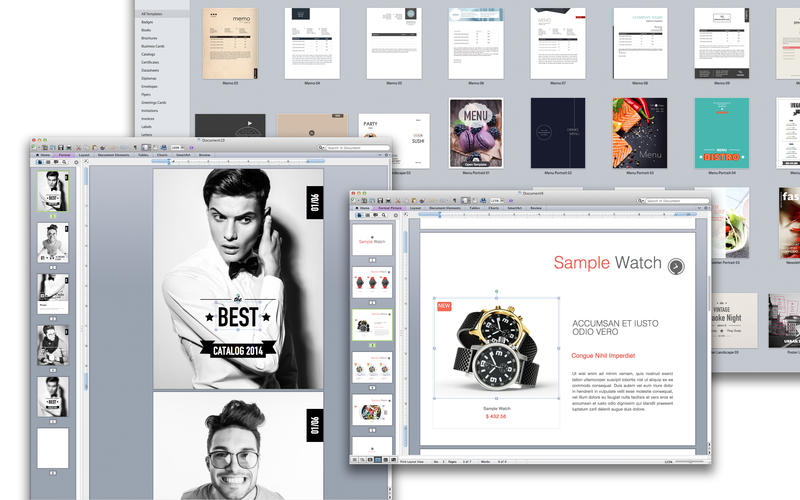This screenshot has height=500, width=800.
Task: Open search options magnifier in Sample Watch window
Action: [x=641, y=201]
